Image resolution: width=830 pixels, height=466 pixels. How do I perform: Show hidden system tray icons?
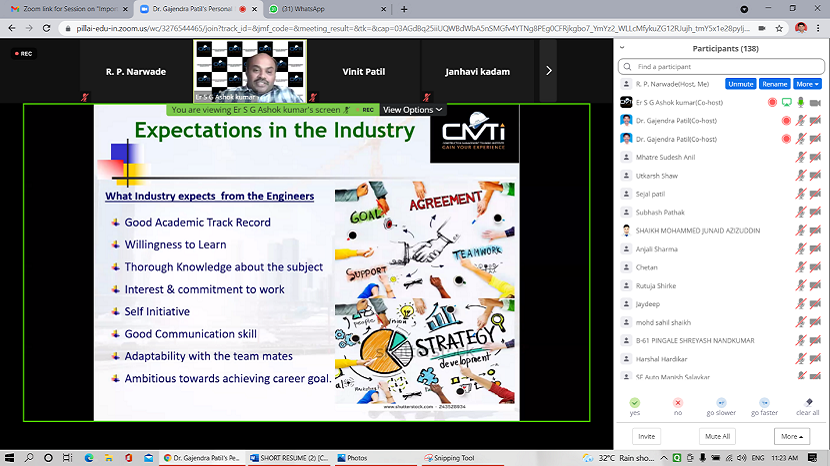pos(664,458)
